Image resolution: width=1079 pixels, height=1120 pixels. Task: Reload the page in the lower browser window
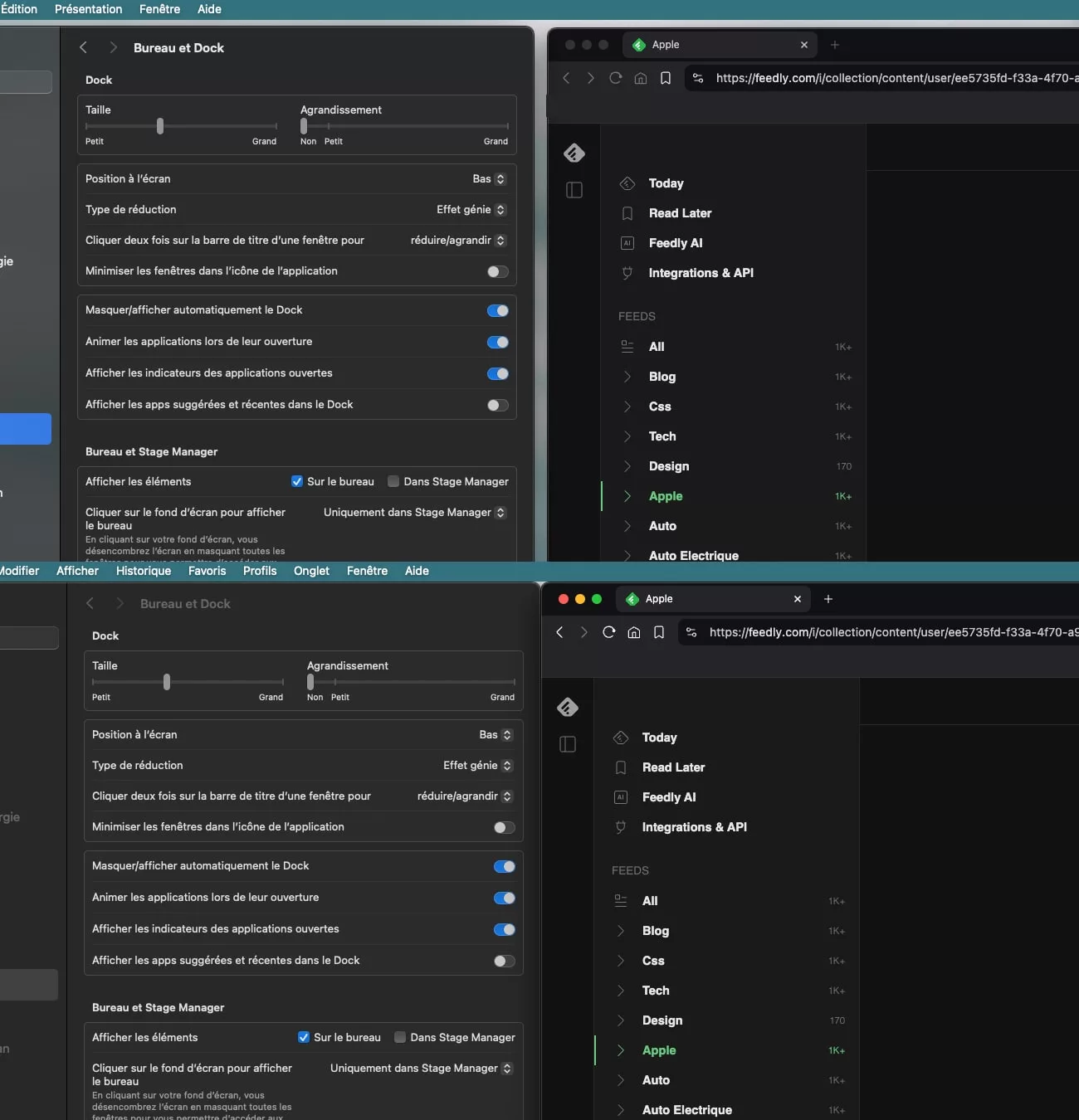[609, 632]
